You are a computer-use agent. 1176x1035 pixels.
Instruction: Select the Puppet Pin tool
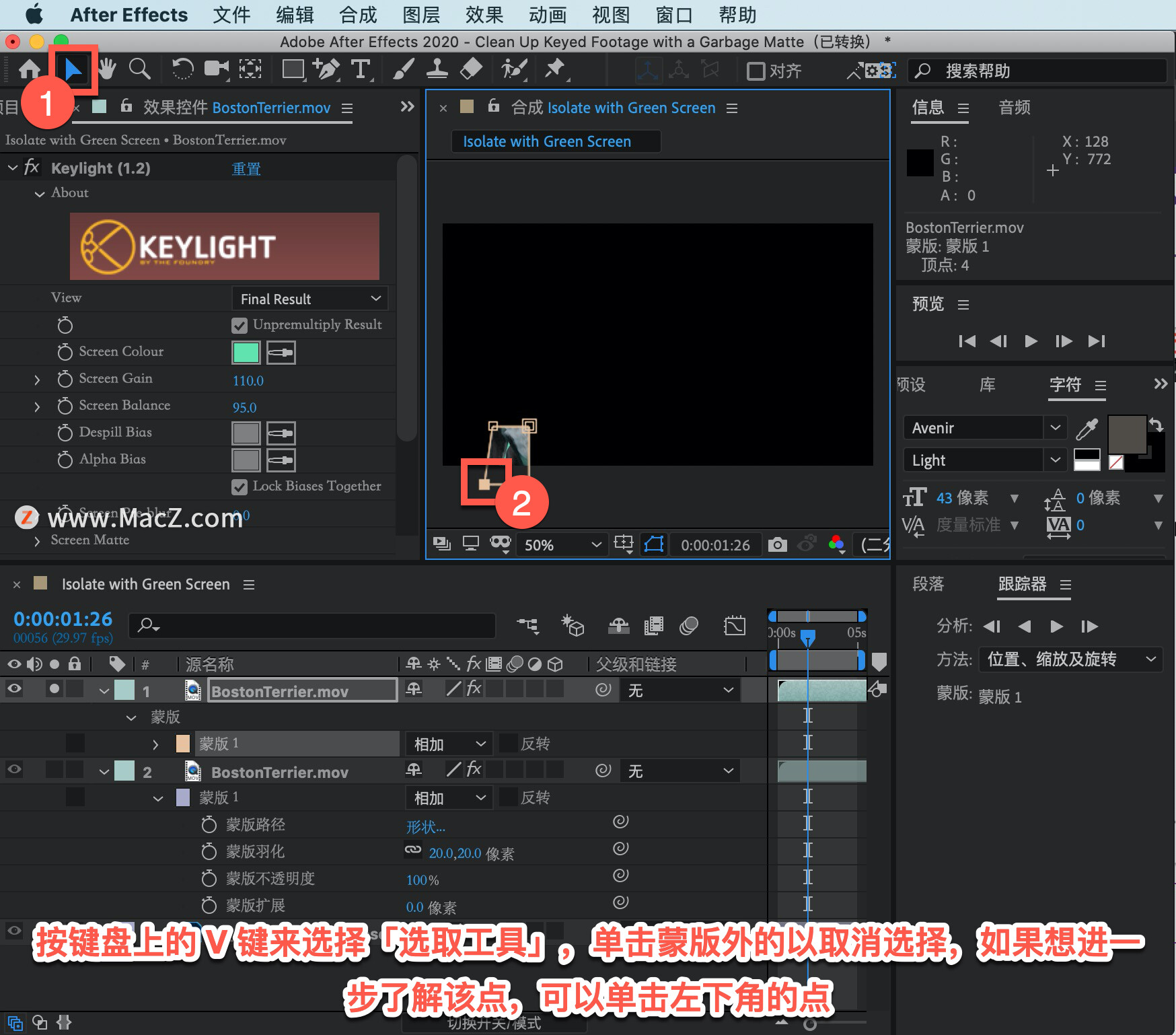[x=555, y=69]
